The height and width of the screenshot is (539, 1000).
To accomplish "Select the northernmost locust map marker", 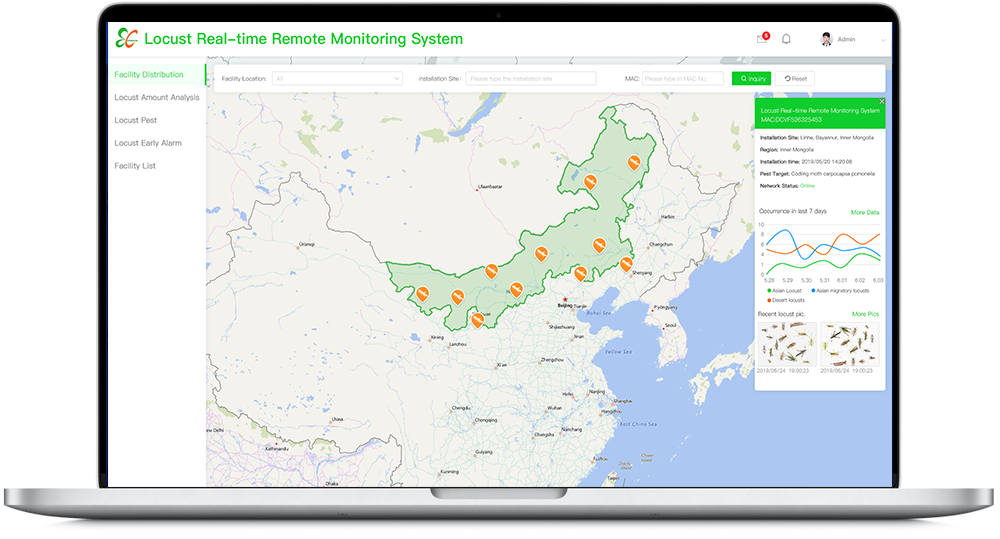I will pos(632,162).
